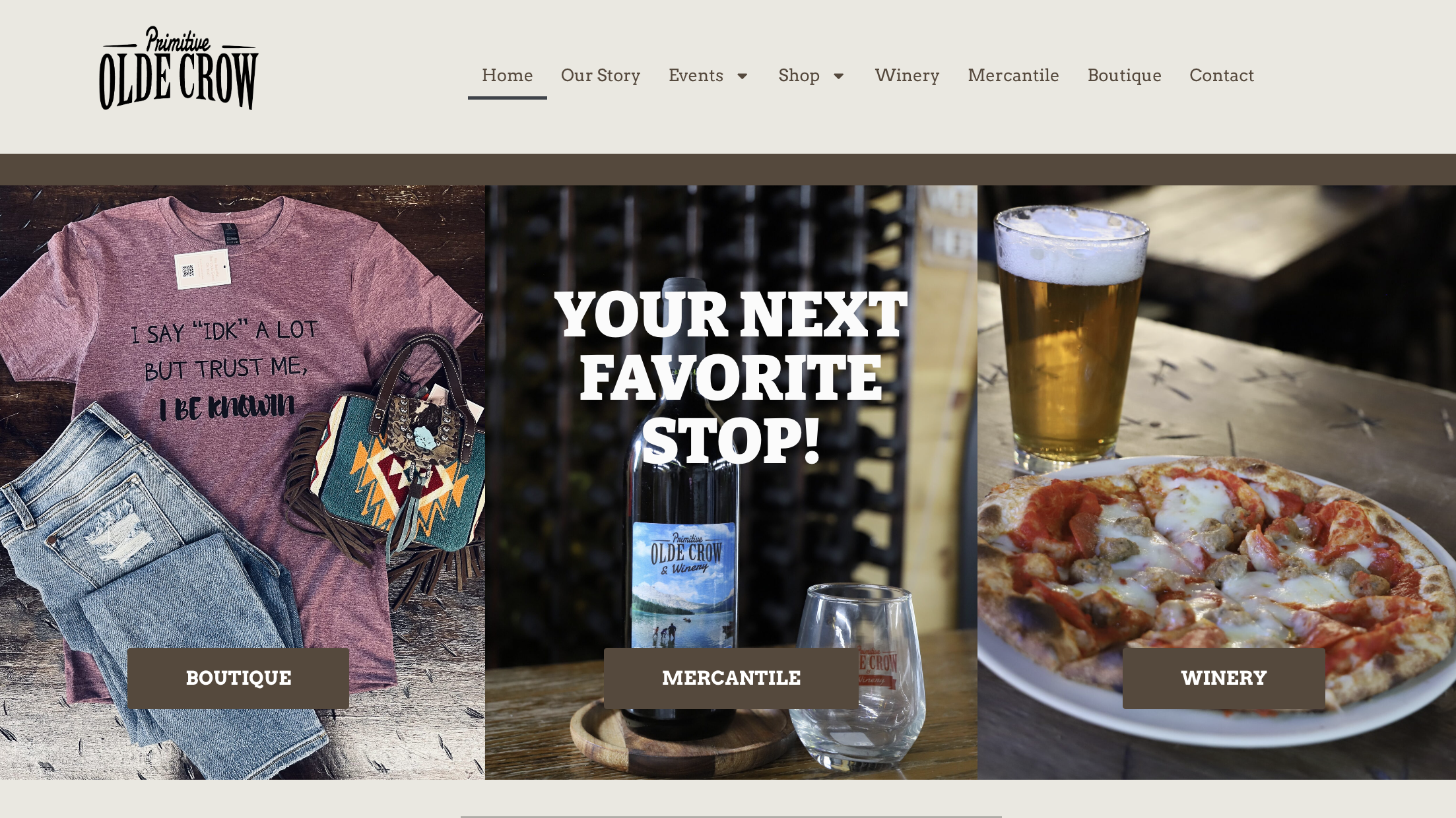Open the Home menu item
This screenshot has height=818, width=1456.
point(507,75)
